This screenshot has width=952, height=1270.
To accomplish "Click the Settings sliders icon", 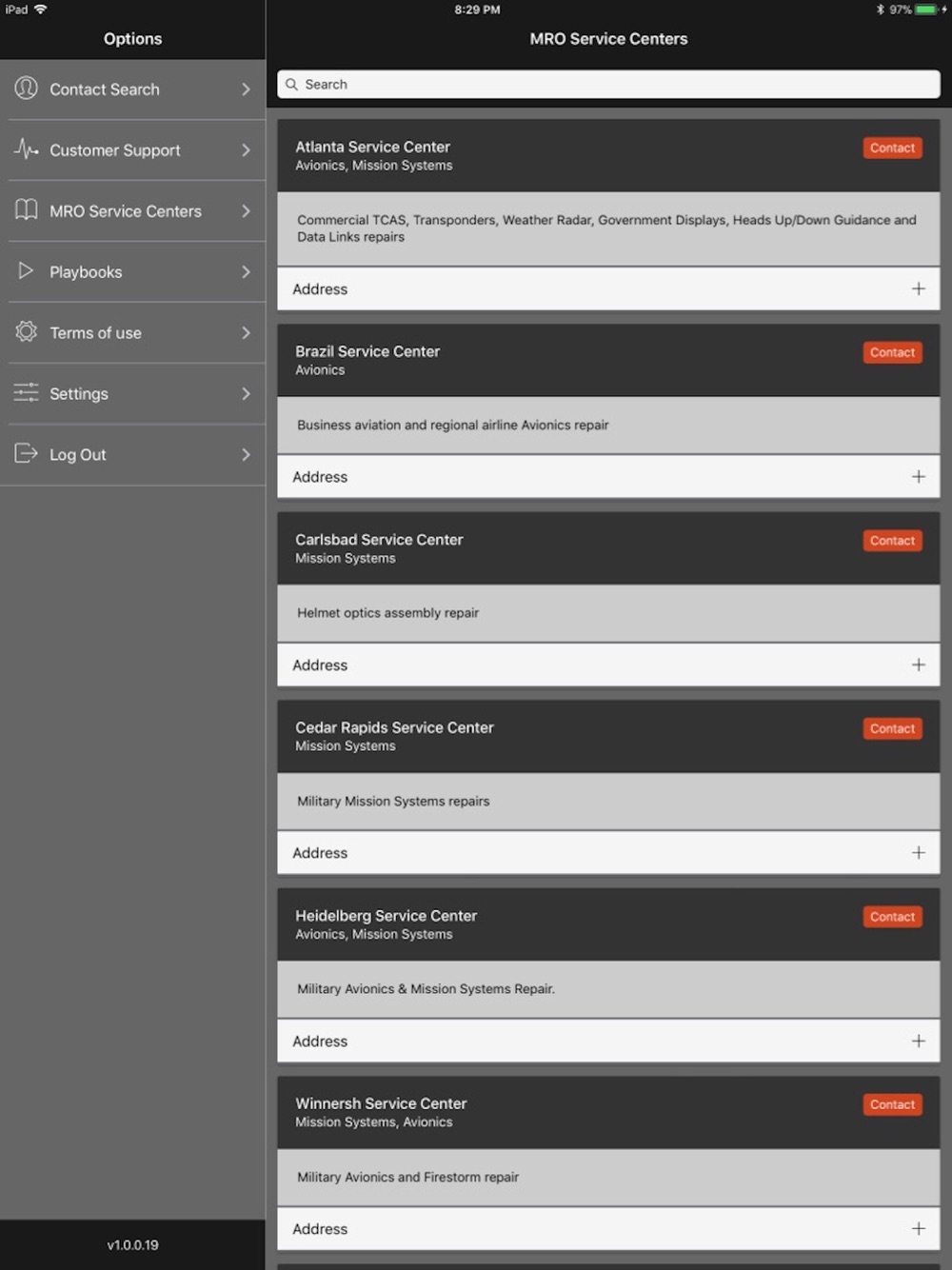I will click(26, 393).
